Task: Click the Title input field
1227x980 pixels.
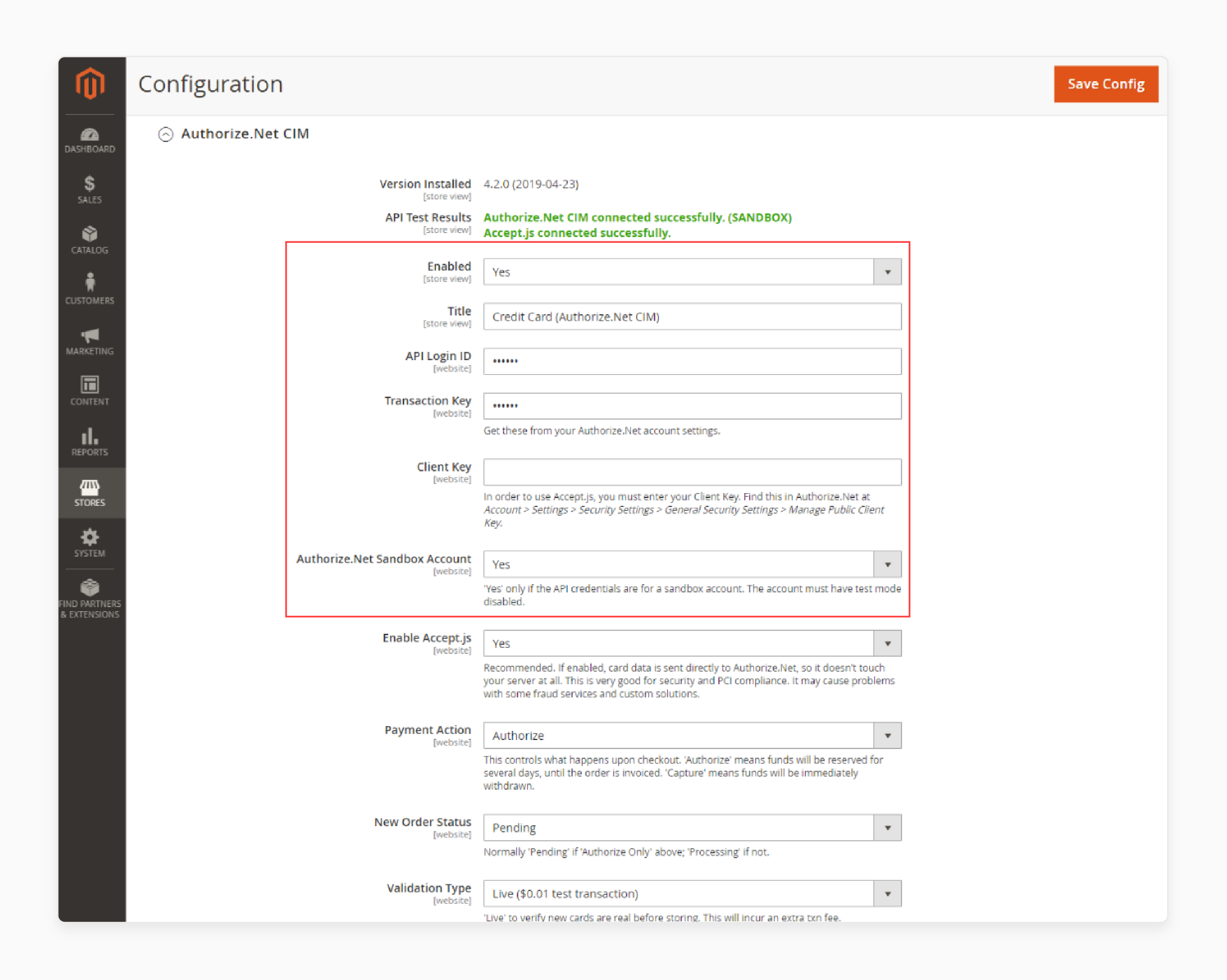Action: [692, 317]
